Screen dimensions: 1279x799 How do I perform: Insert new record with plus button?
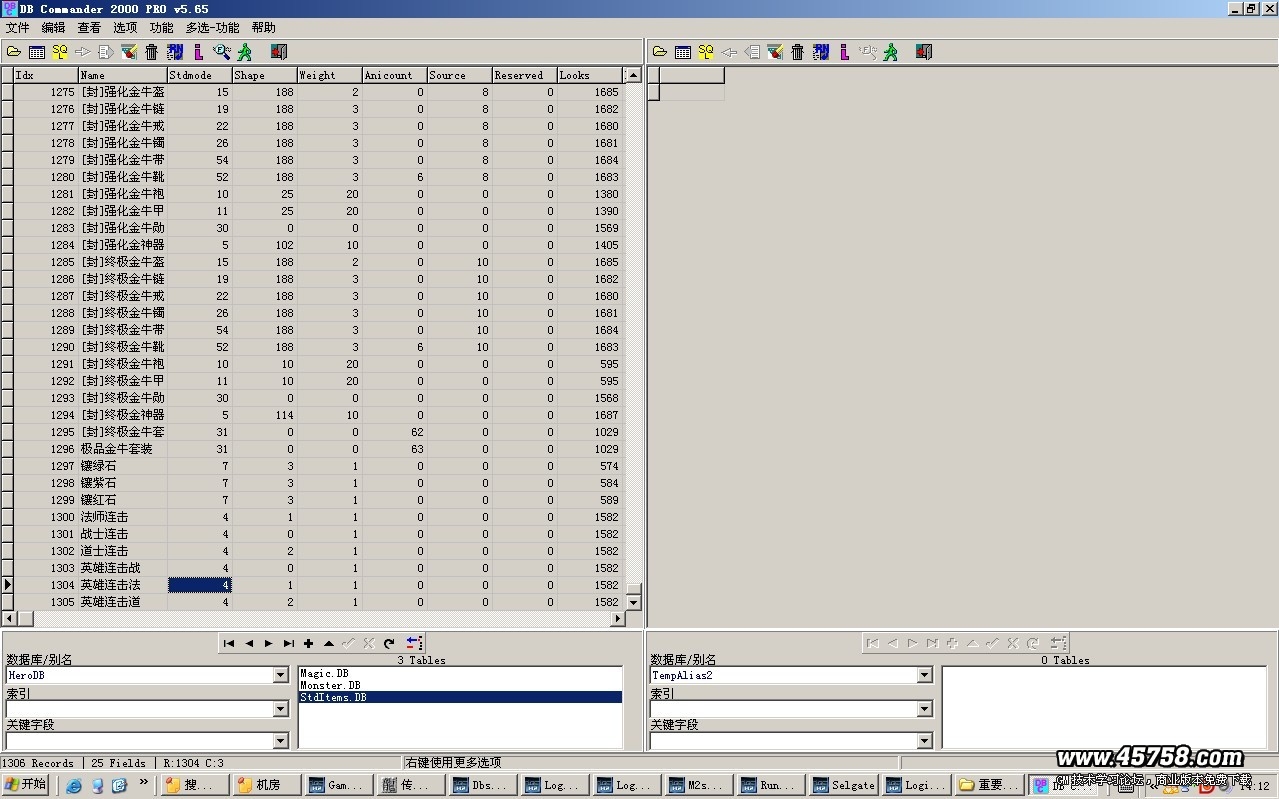pos(309,644)
